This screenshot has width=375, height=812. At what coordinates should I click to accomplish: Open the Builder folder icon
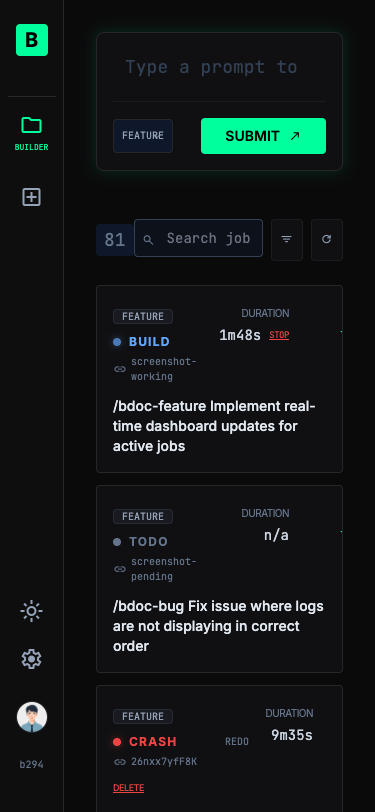(x=32, y=125)
